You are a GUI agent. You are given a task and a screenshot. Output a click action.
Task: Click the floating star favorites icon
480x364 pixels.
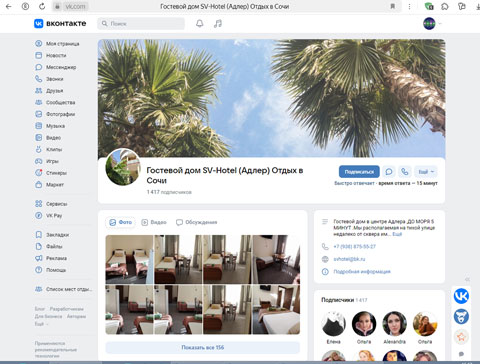tap(461, 336)
